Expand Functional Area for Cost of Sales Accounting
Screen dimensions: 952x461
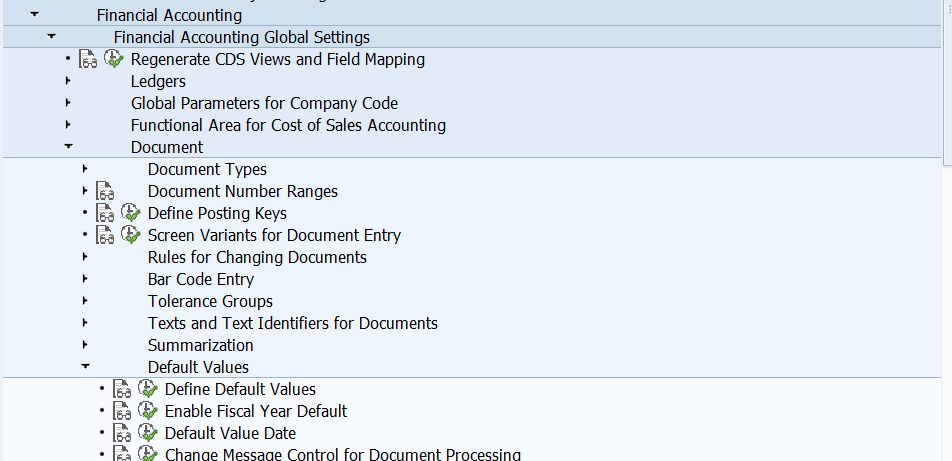click(68, 125)
